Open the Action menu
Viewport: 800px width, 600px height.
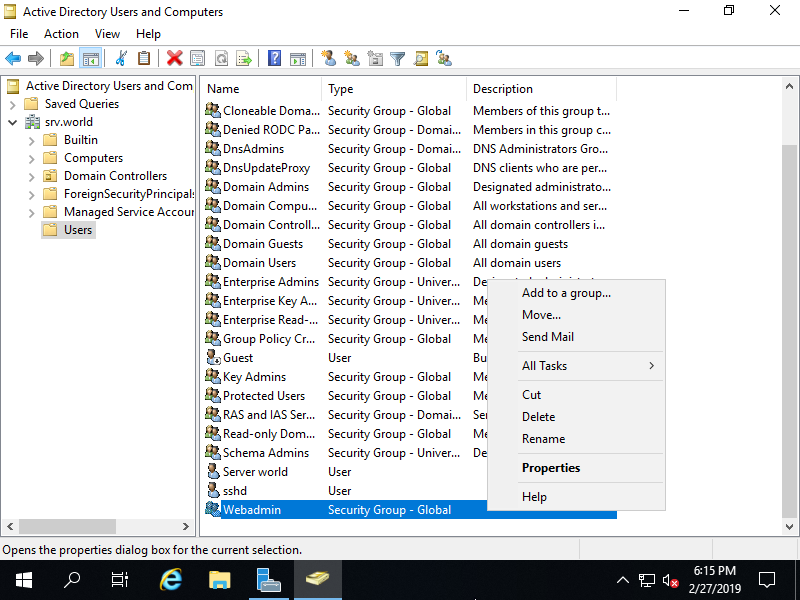point(61,33)
